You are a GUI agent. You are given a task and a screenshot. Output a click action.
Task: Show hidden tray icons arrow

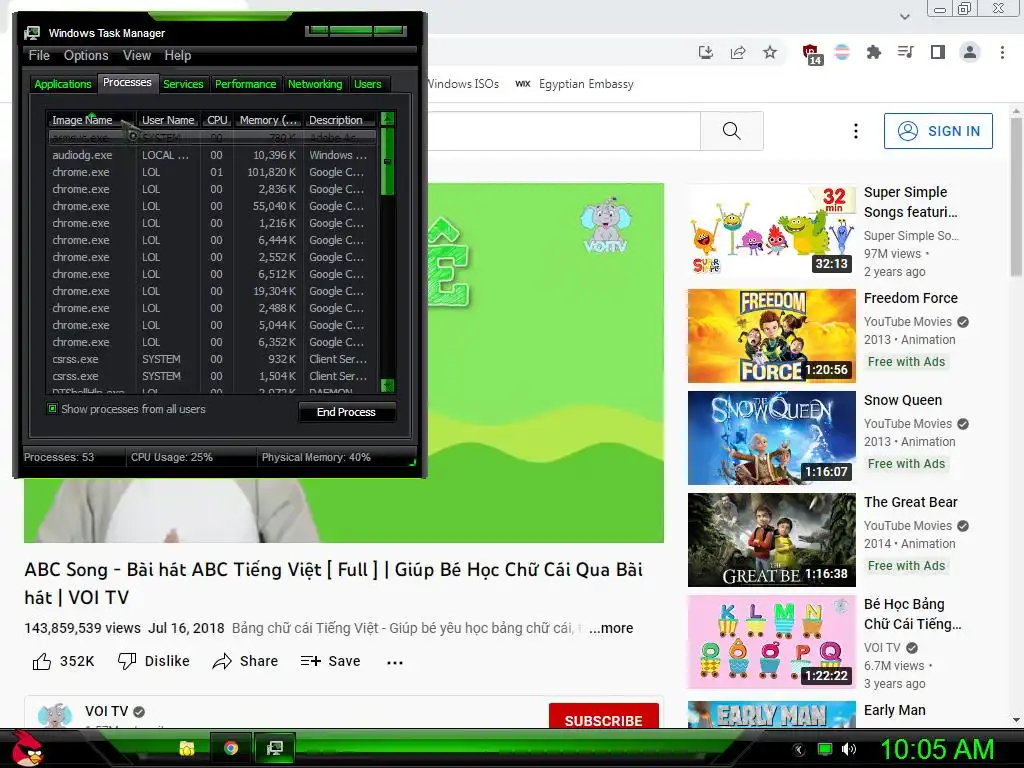click(799, 749)
